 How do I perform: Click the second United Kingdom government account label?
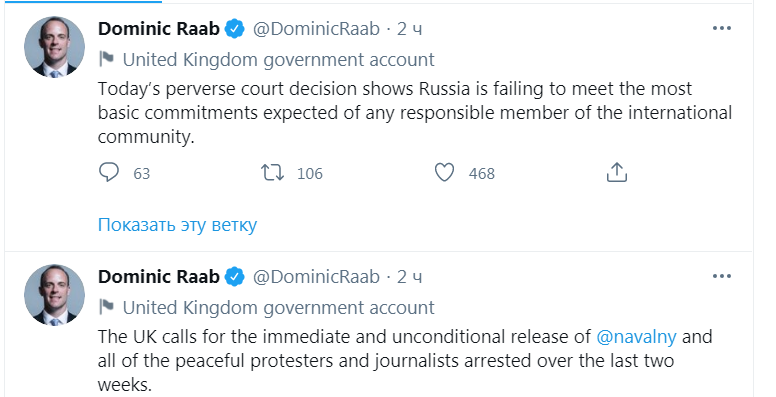coord(279,307)
